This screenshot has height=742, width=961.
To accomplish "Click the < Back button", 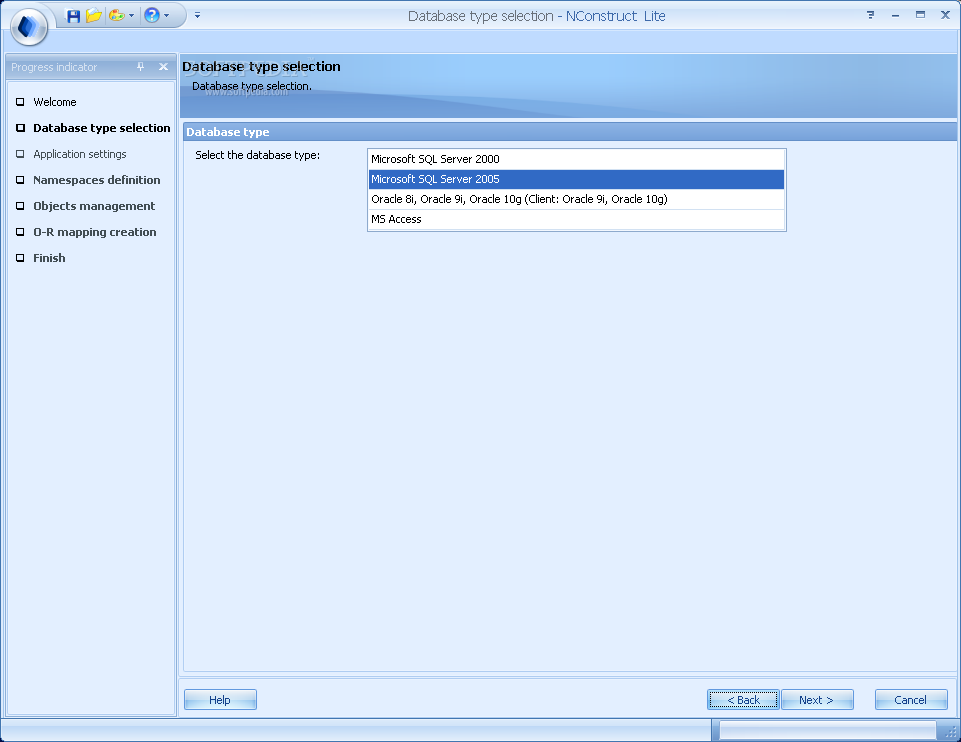I will 743,700.
